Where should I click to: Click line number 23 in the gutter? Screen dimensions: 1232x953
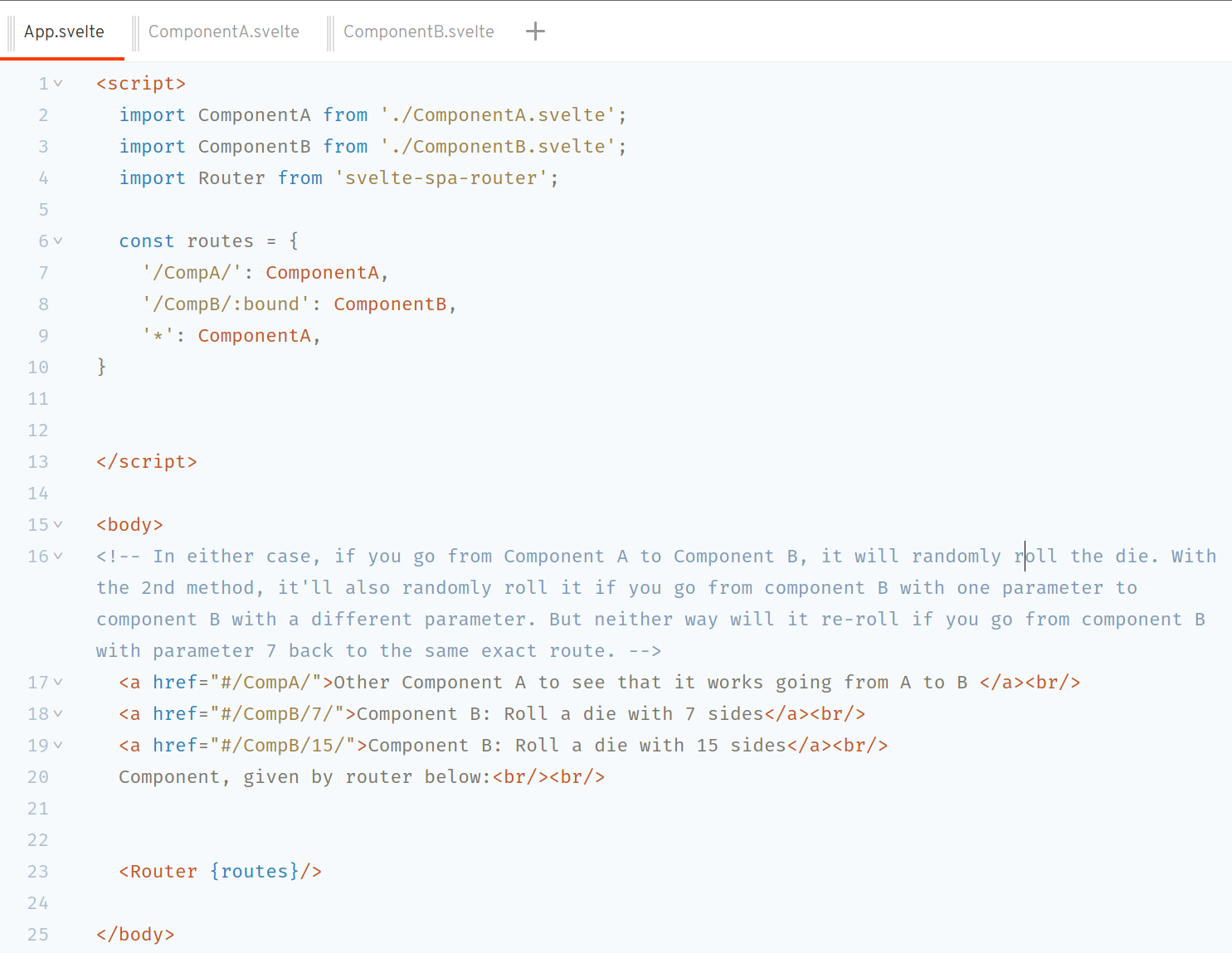pos(38,872)
